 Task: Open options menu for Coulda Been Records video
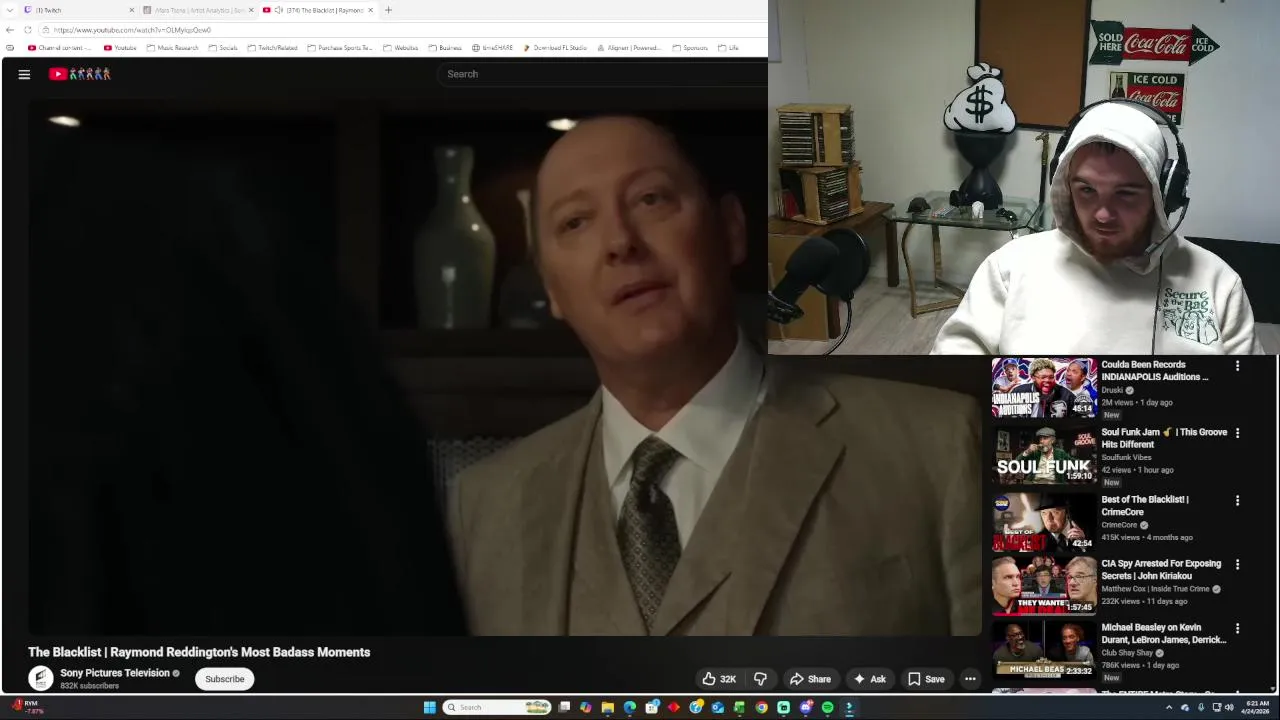click(1237, 366)
